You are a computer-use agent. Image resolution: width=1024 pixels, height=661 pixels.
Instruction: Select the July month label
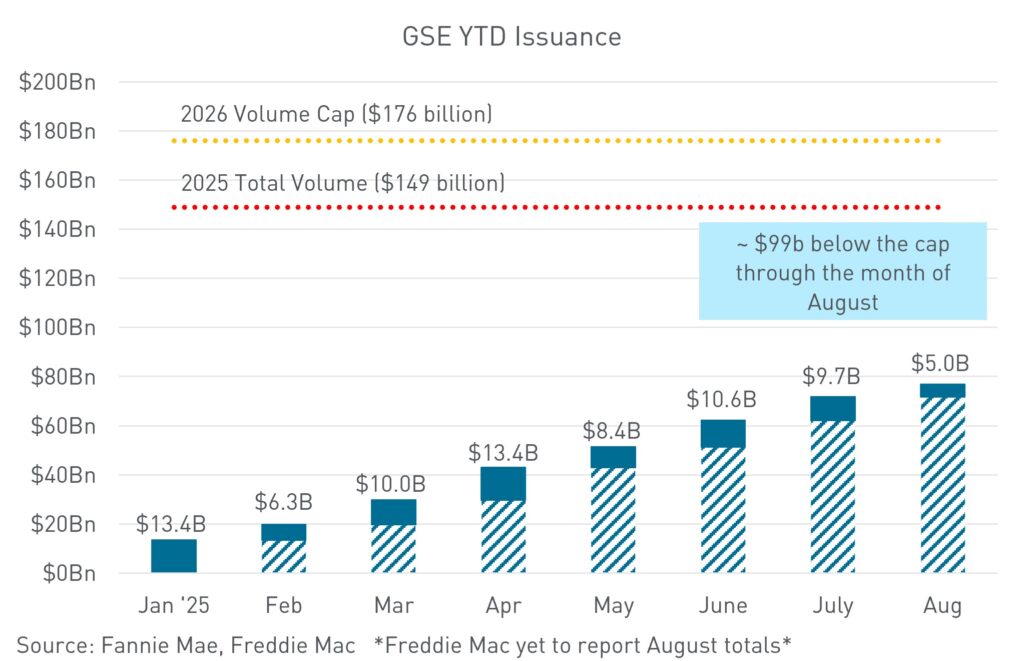tap(833, 607)
